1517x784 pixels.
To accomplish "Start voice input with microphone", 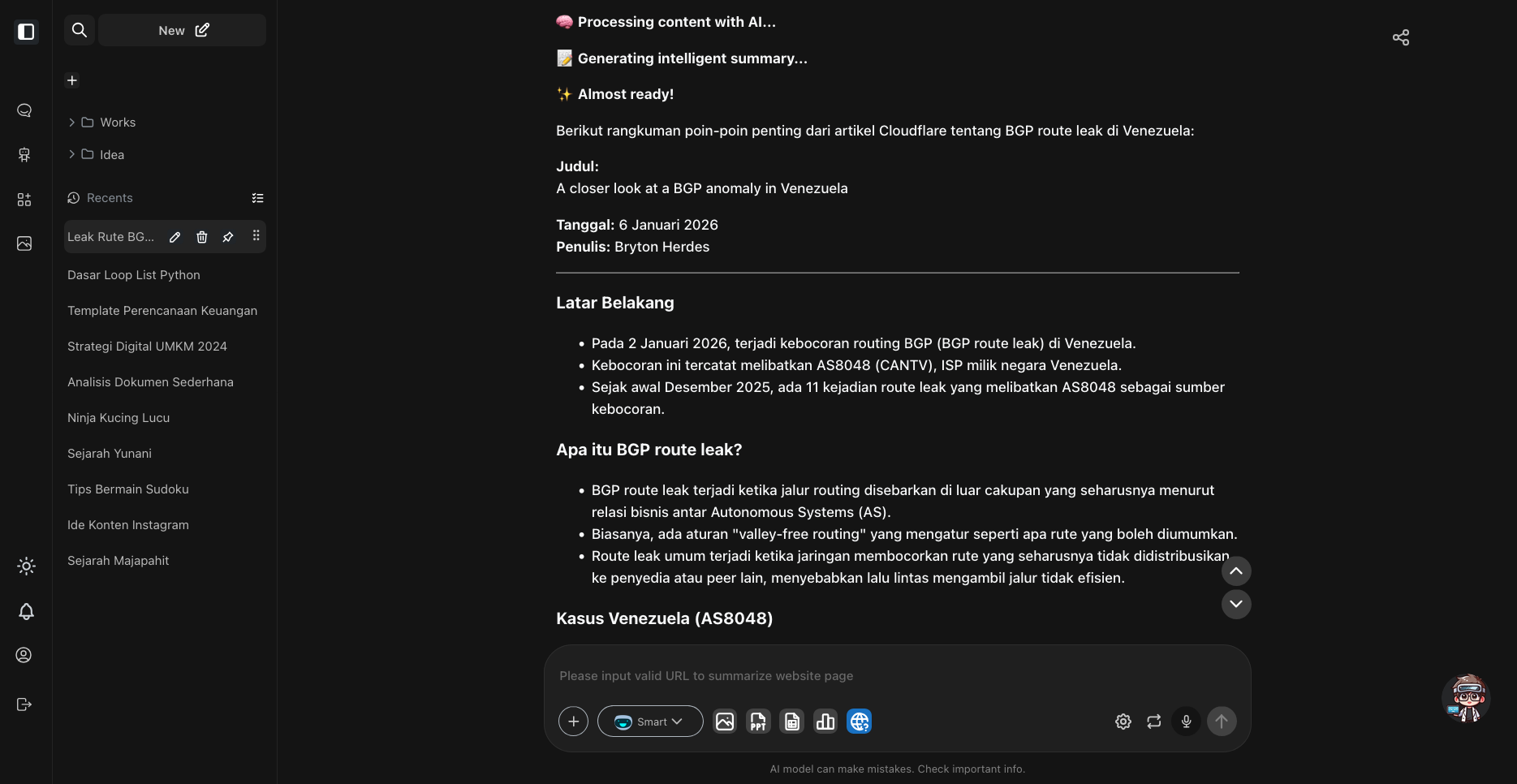I will (1186, 722).
